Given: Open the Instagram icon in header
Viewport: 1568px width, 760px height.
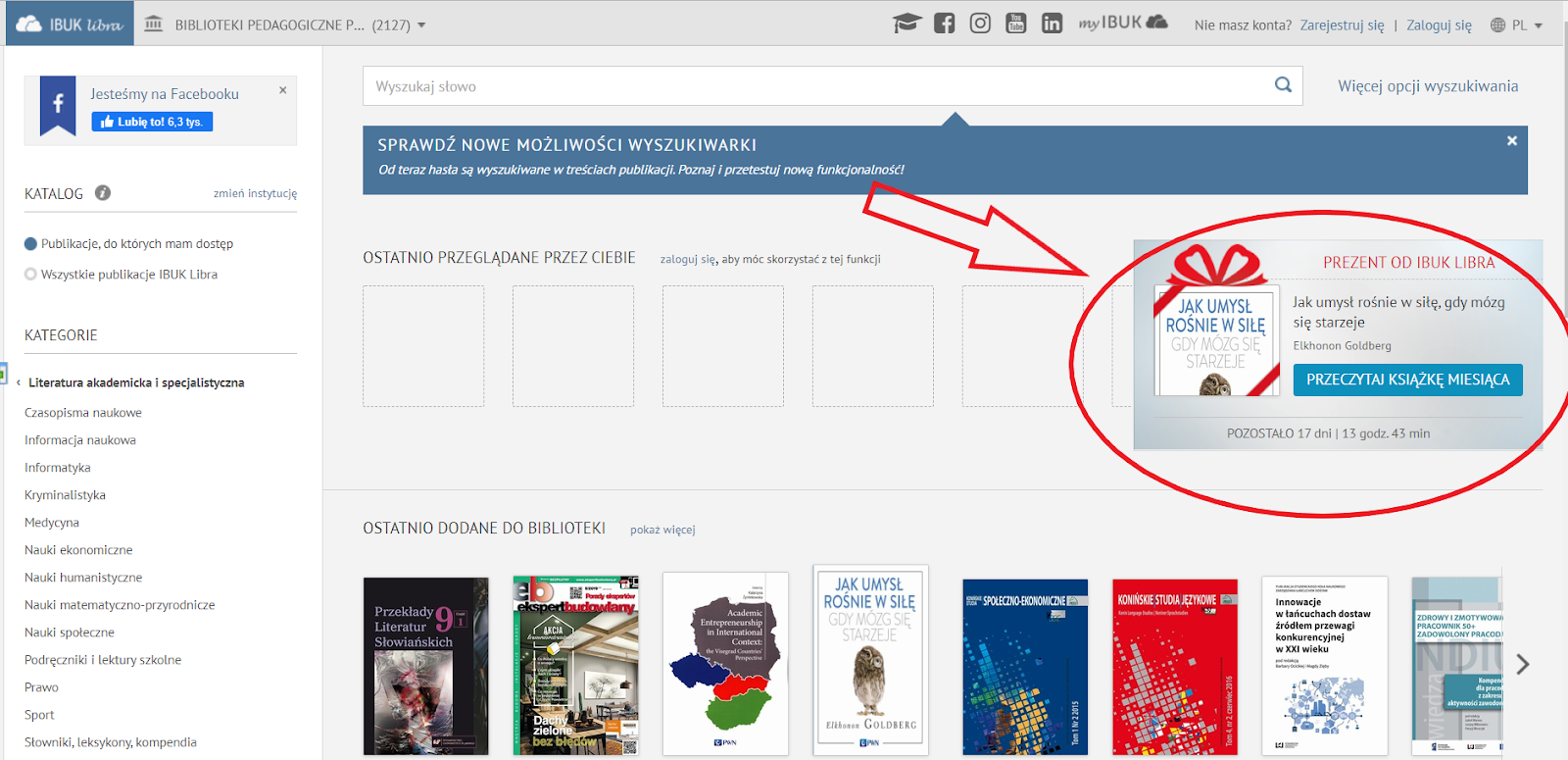Looking at the screenshot, I should [980, 24].
